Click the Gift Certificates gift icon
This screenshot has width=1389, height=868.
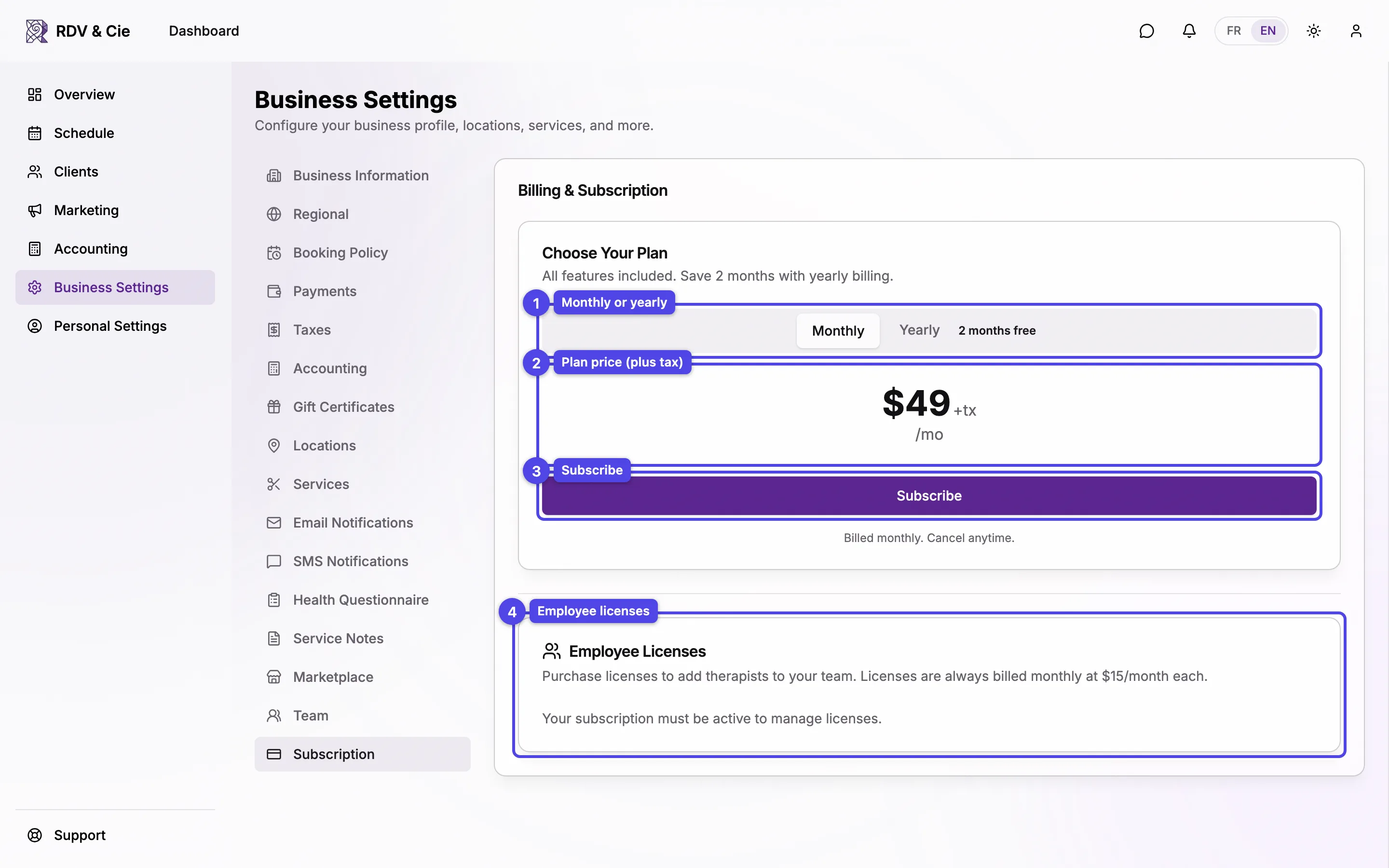(274, 407)
